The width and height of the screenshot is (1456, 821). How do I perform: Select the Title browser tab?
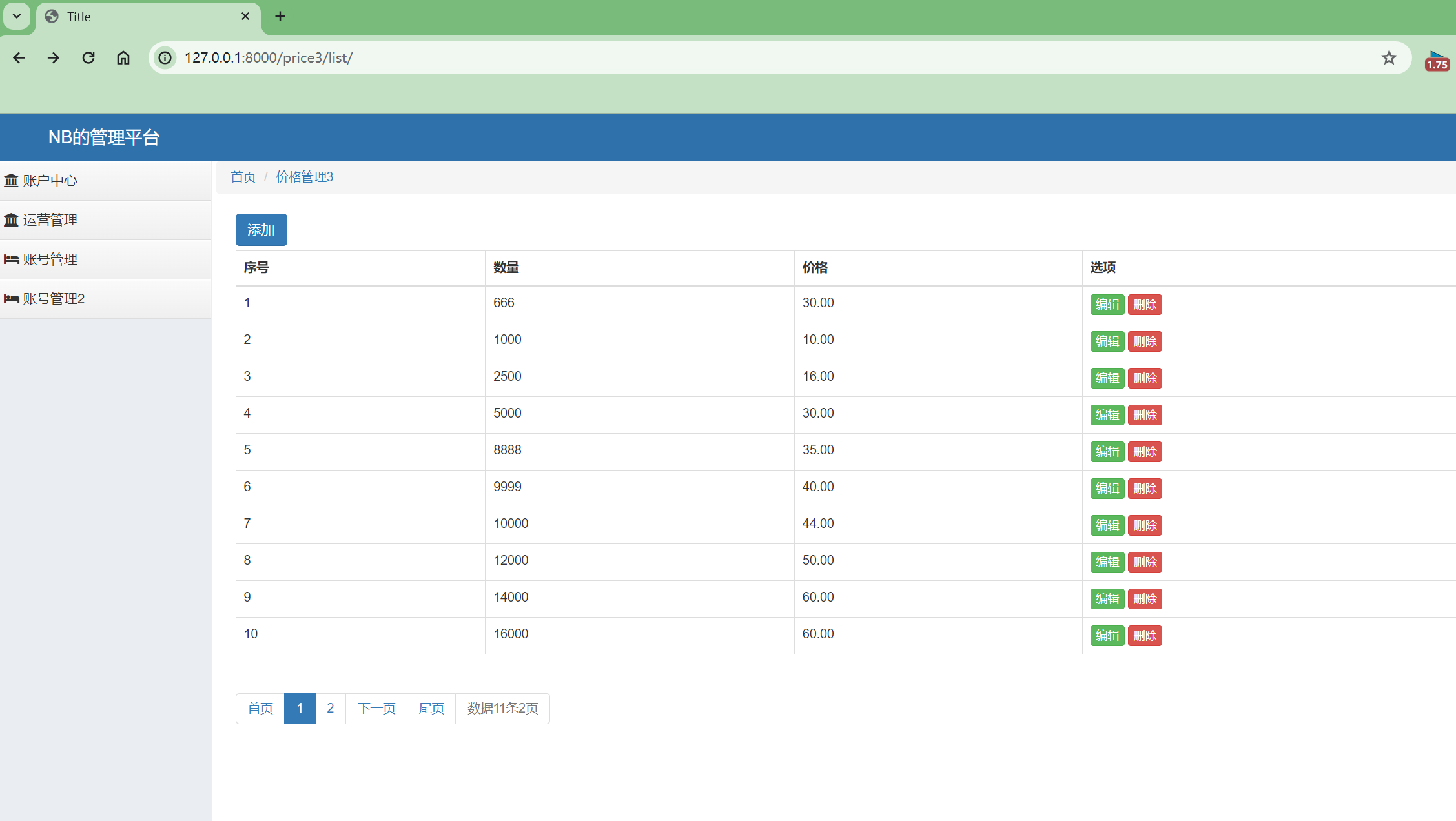149,17
